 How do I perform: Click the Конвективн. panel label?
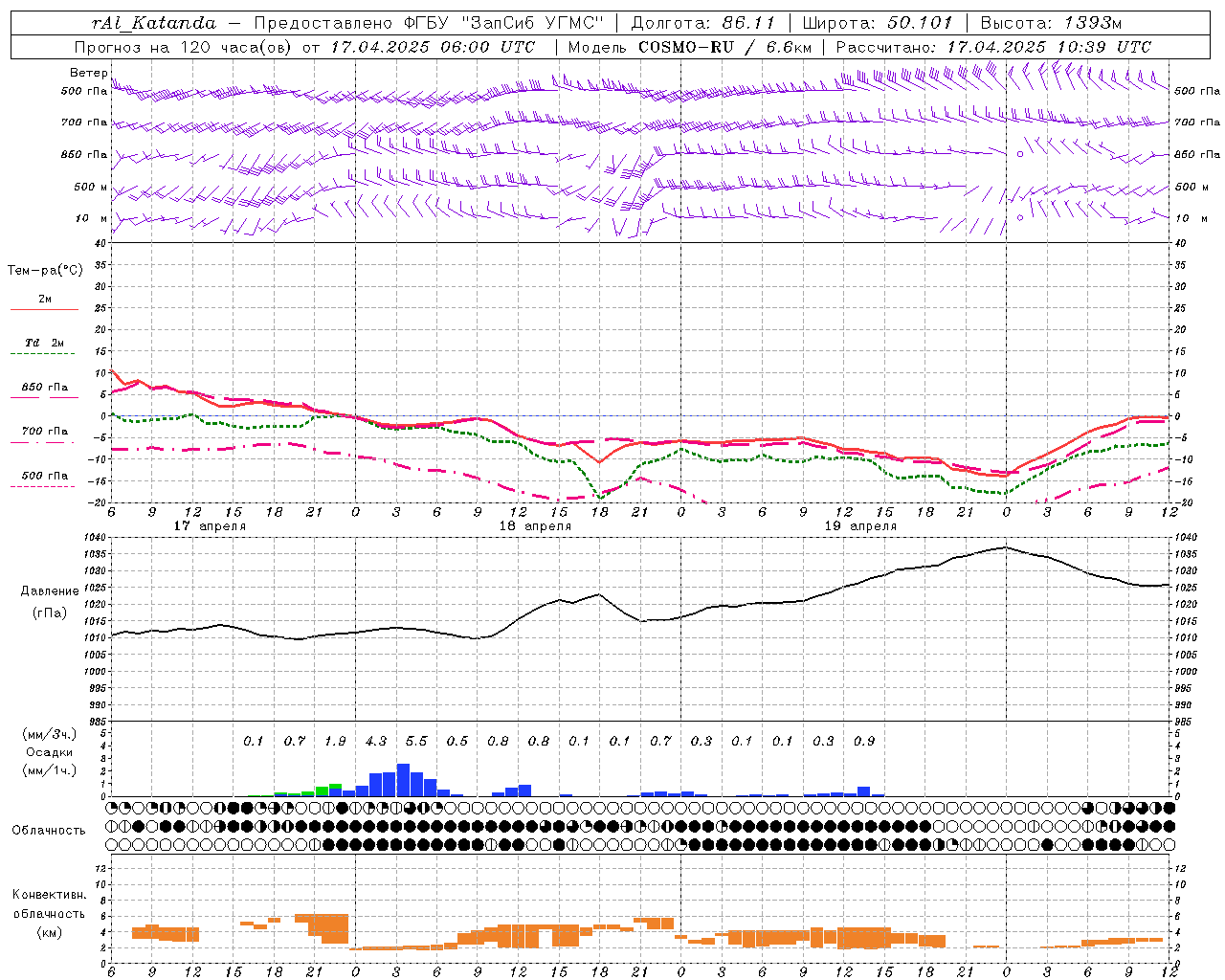[x=50, y=895]
